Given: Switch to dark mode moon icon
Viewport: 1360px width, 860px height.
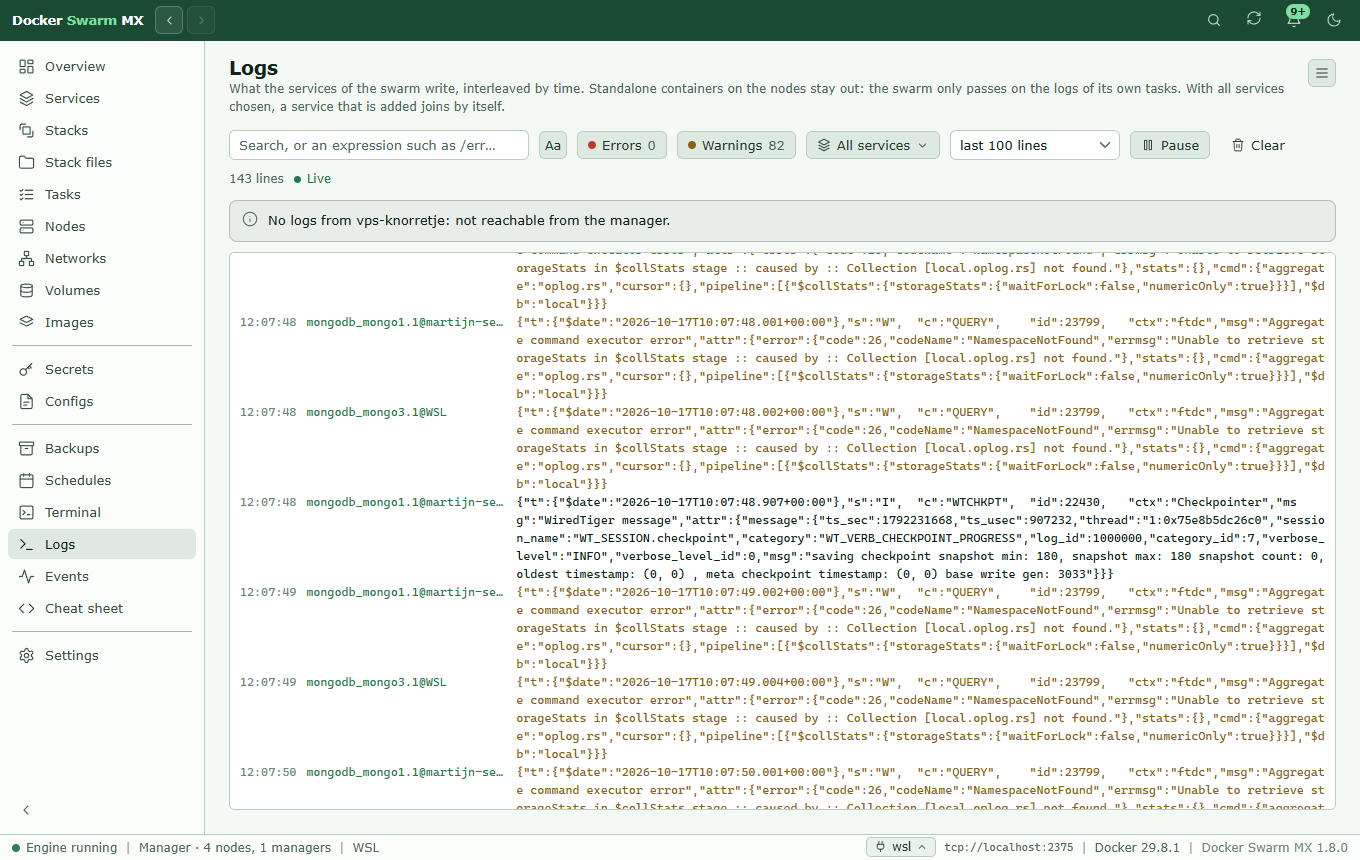Looking at the screenshot, I should pos(1334,20).
